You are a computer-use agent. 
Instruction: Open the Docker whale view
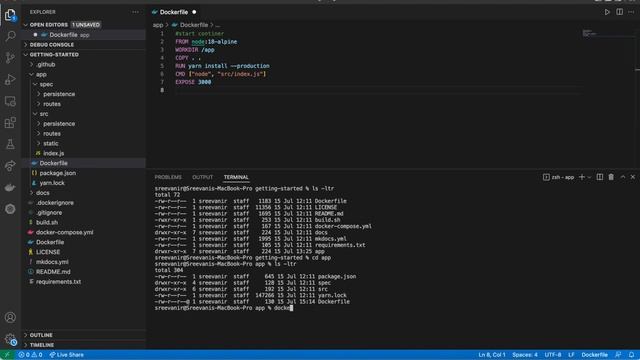click(x=10, y=187)
